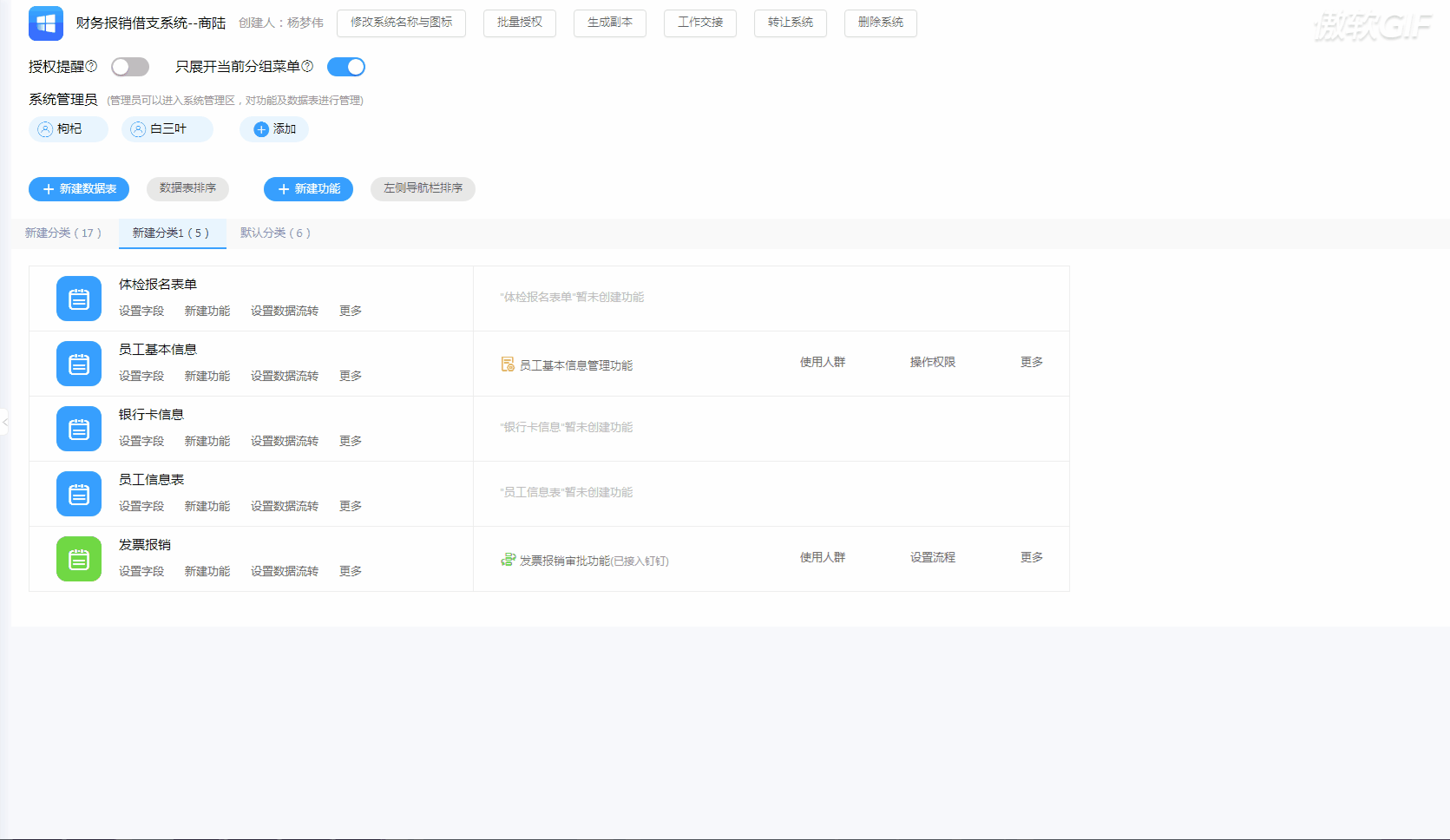
Task: Click the 体检报名表单 blue form icon
Action: click(x=78, y=298)
